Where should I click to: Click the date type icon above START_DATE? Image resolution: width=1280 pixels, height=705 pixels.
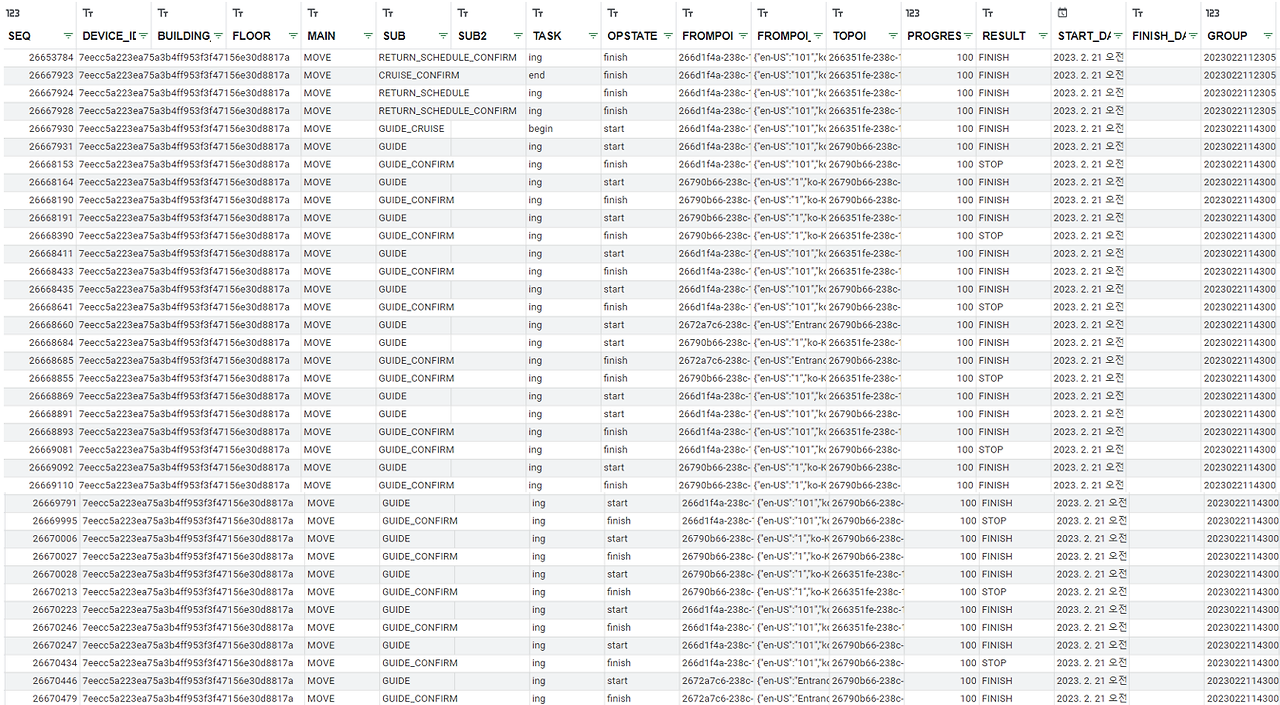[x=1062, y=13]
